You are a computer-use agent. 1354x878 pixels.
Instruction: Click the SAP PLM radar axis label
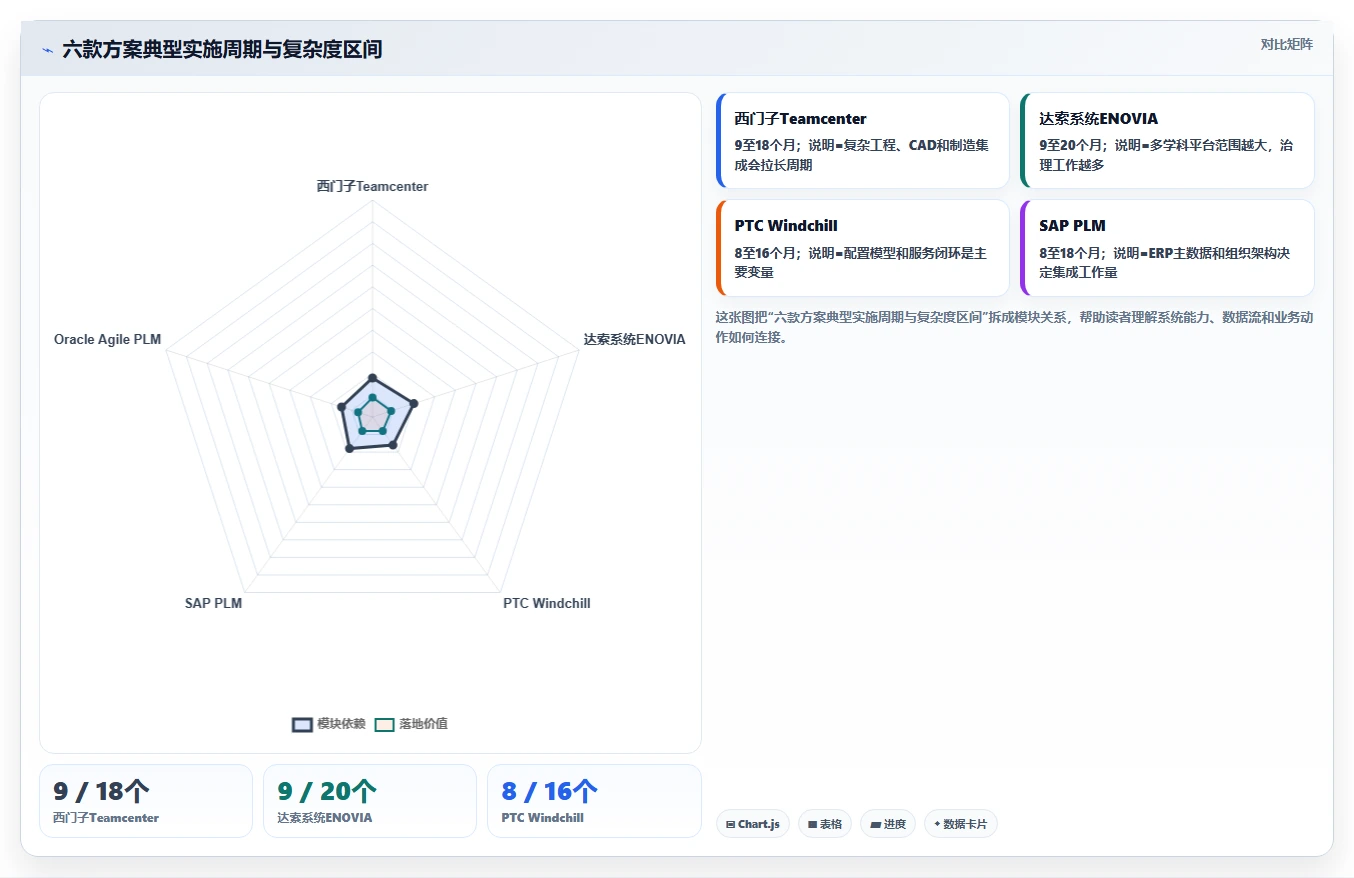pyautogui.click(x=213, y=603)
